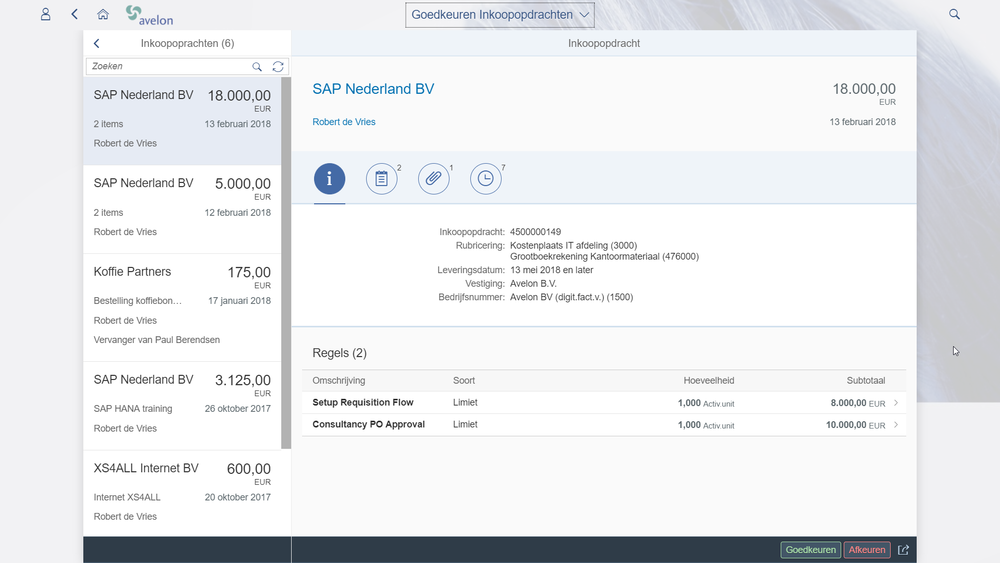The width and height of the screenshot is (1000, 563).
Task: Open the home icon
Action: point(103,14)
